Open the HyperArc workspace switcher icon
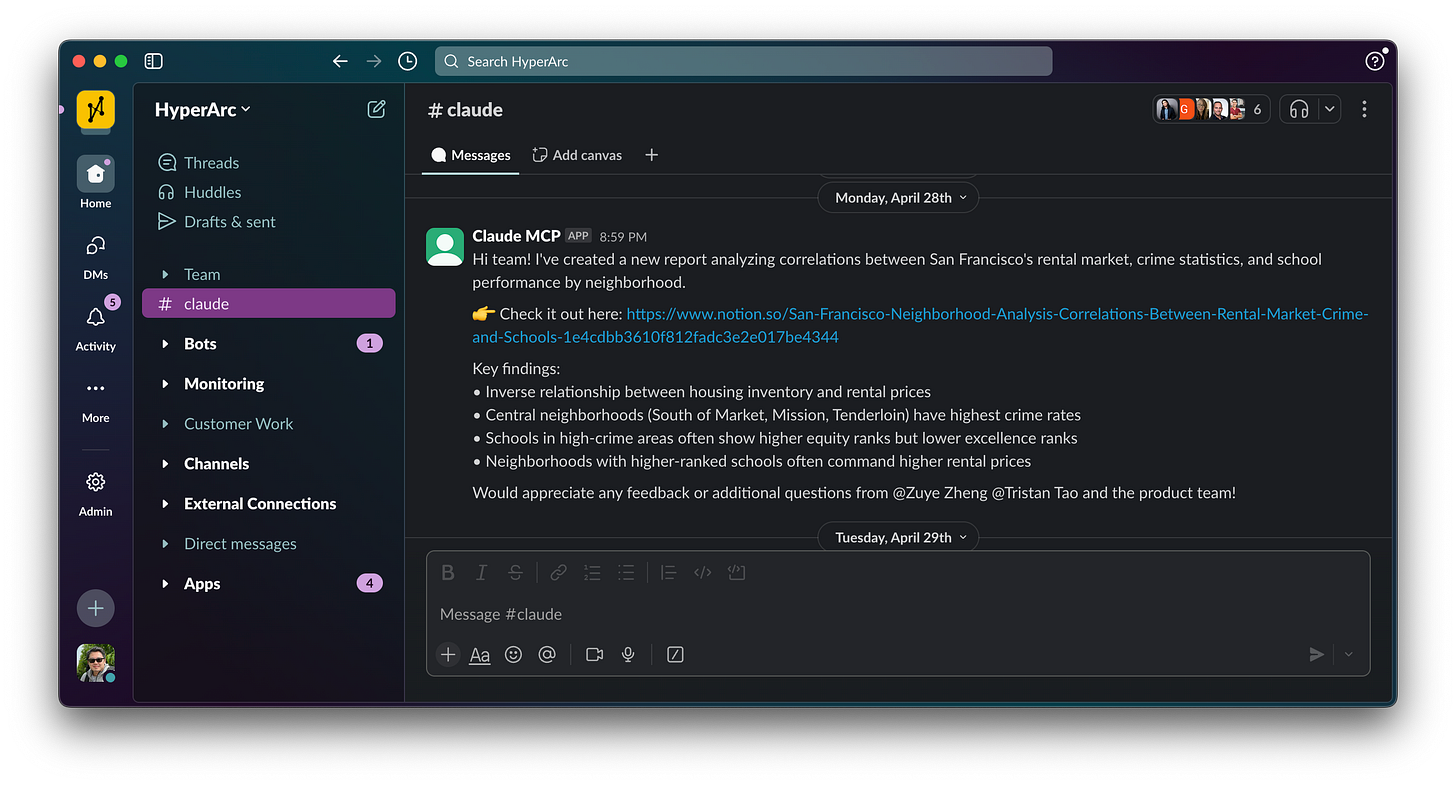The image size is (1456, 785). 96,109
